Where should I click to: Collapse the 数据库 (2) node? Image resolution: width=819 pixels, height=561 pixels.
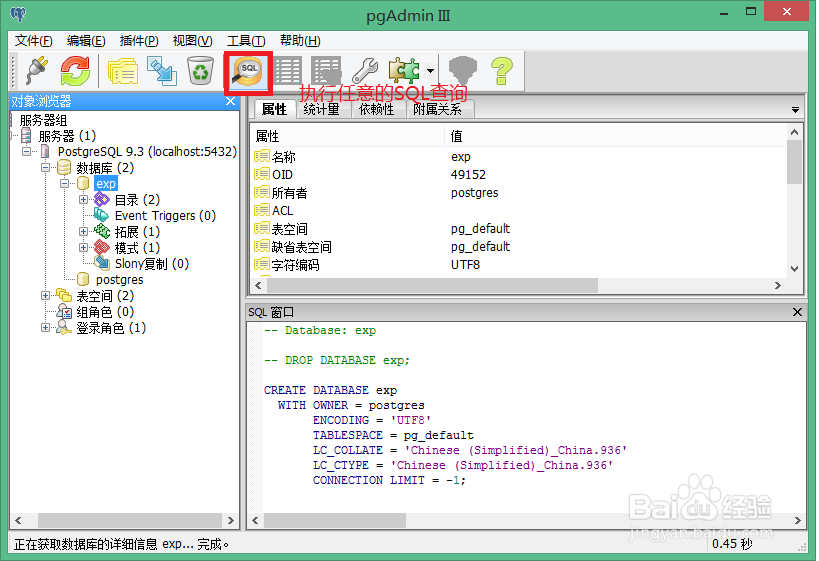coord(45,168)
